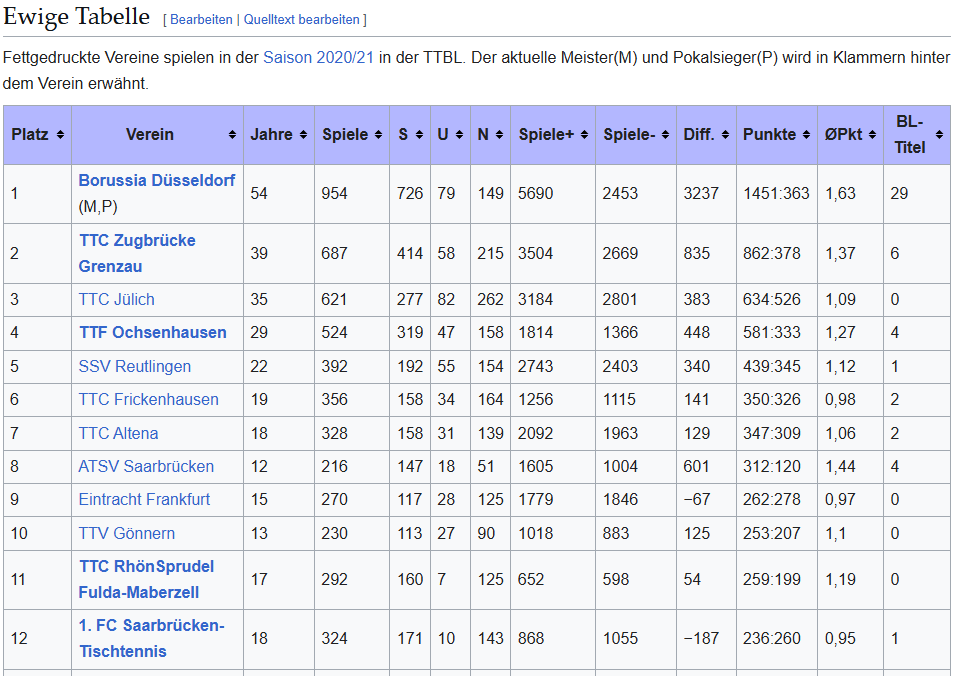This screenshot has height=676, width=955.
Task: Sort by N (Niederlagen) sort arrows
Action: (x=499, y=135)
